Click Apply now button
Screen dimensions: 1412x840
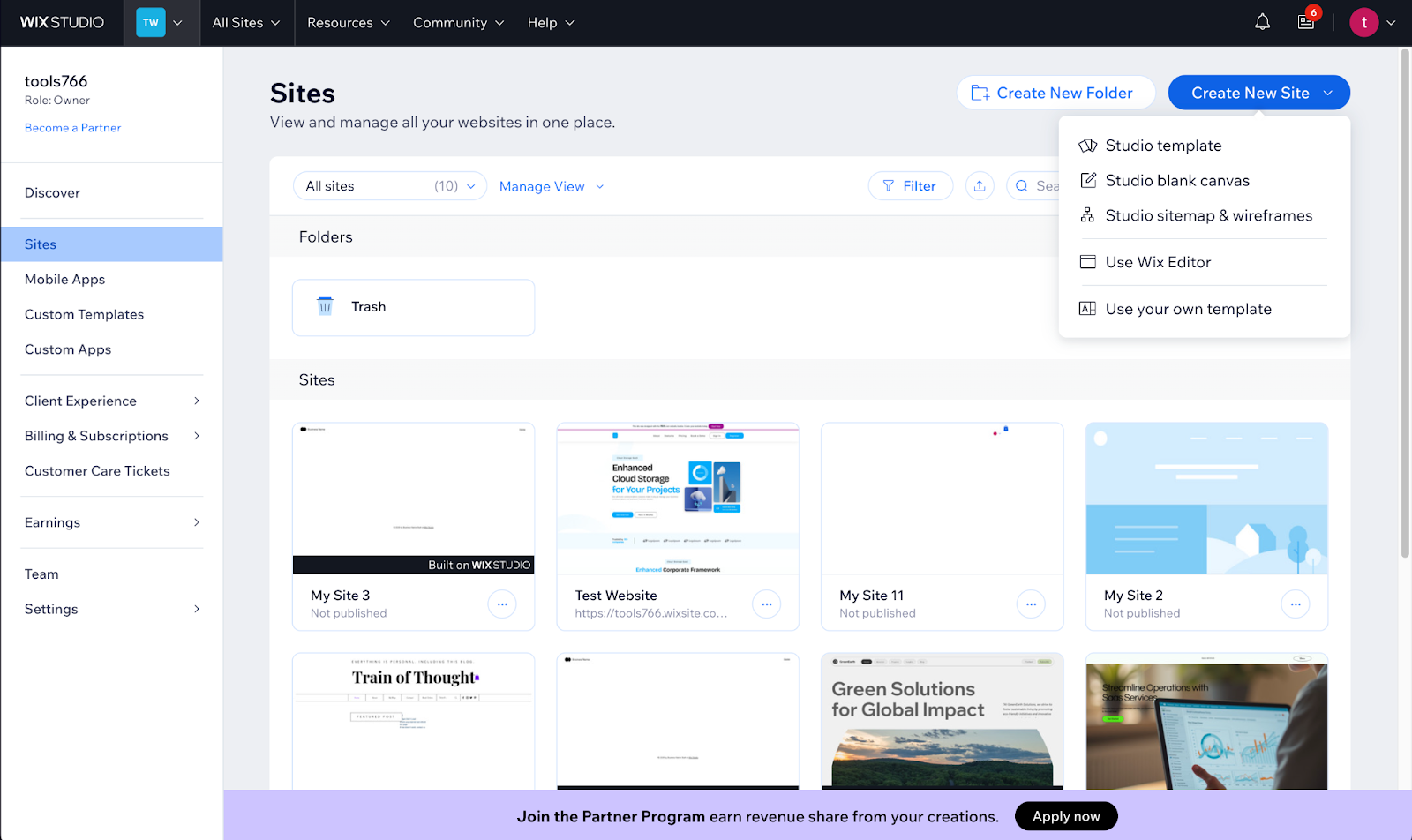coord(1066,816)
